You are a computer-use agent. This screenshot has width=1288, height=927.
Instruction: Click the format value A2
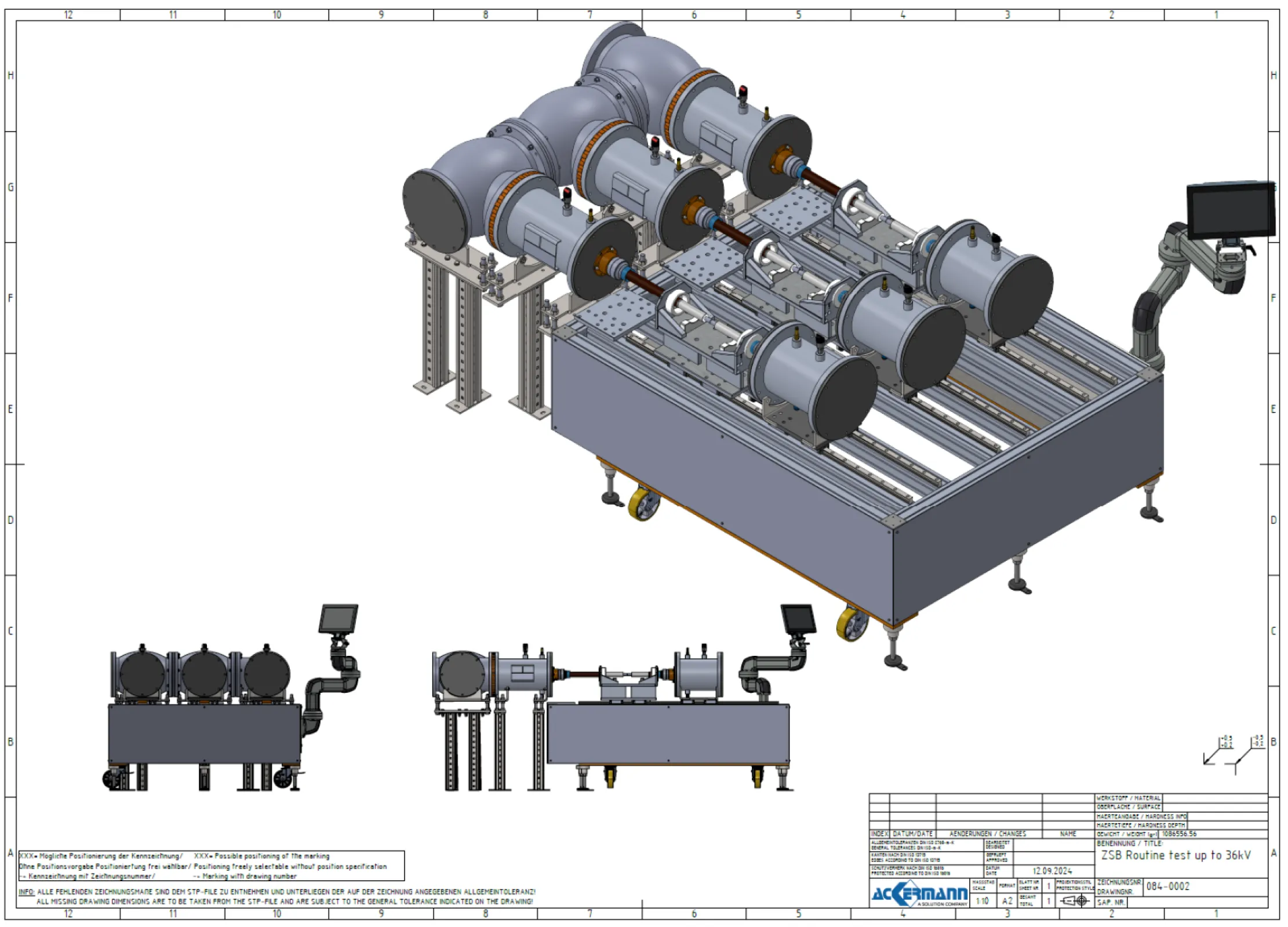(1007, 901)
